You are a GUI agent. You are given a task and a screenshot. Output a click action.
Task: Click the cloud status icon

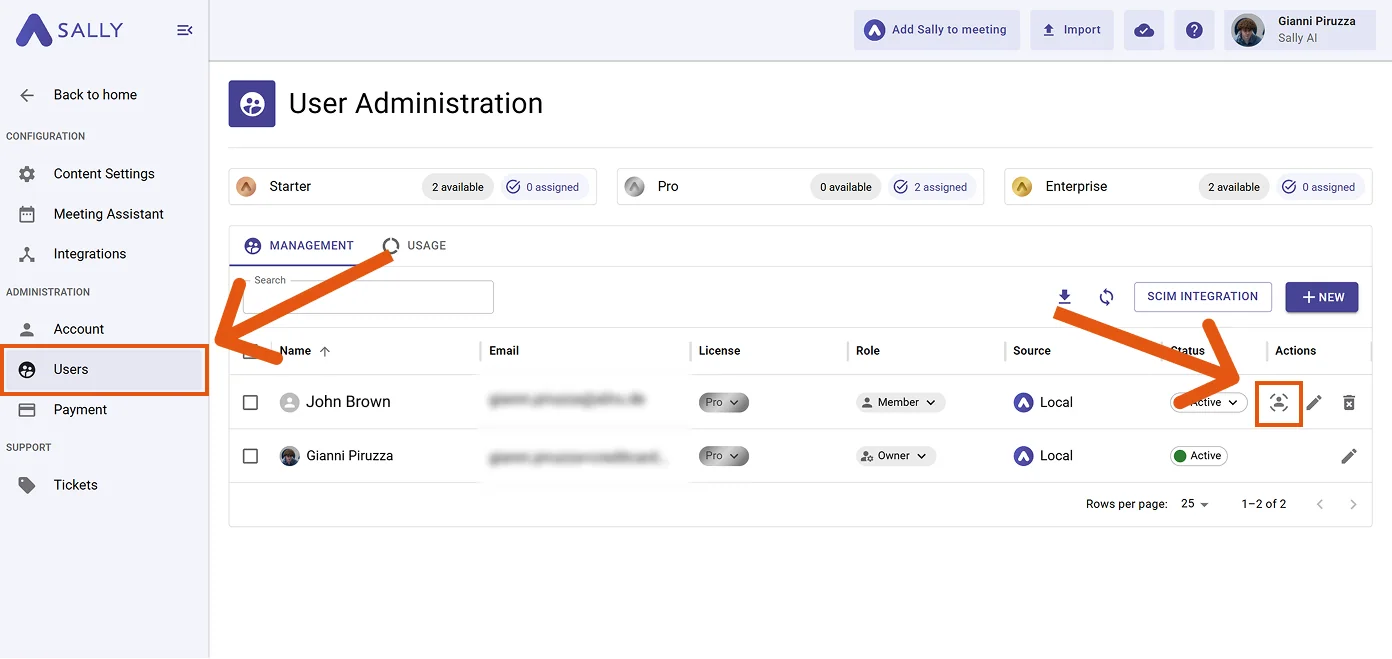coord(1144,30)
